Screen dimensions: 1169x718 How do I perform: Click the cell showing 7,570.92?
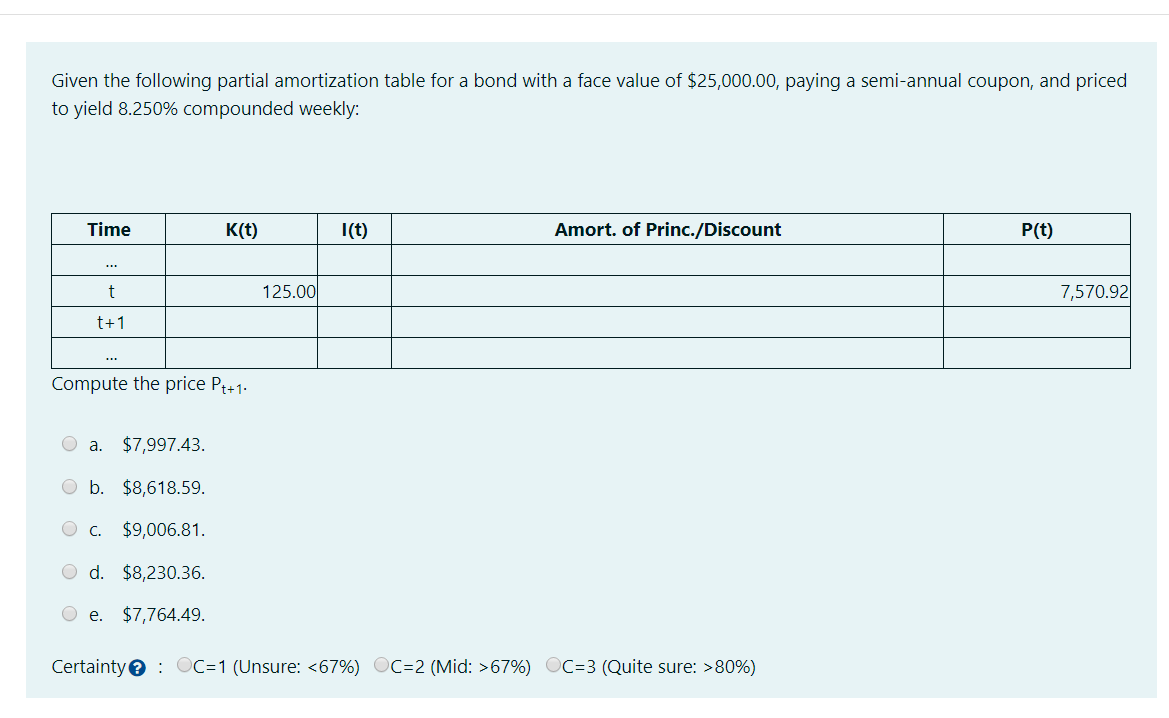[x=1096, y=291]
